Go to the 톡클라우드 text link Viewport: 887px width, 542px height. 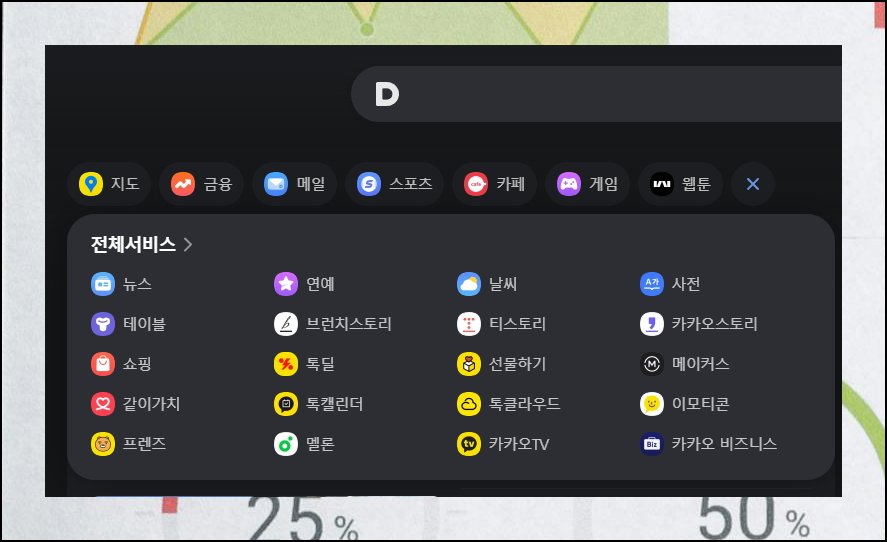tap(524, 404)
